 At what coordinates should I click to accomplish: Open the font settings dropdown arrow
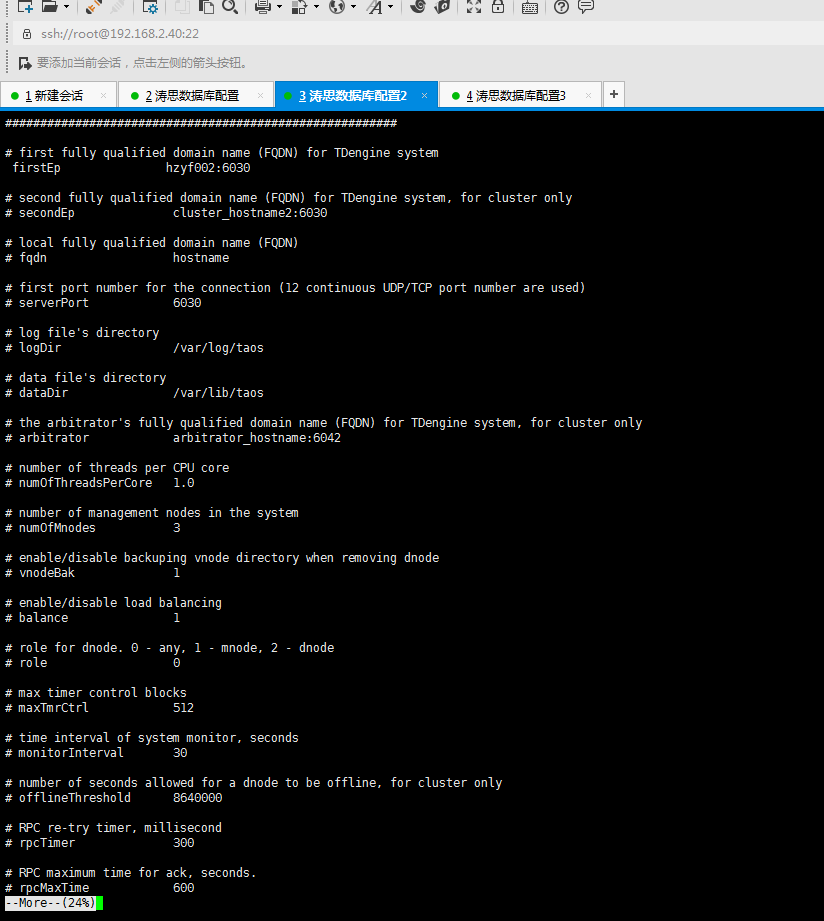391,7
